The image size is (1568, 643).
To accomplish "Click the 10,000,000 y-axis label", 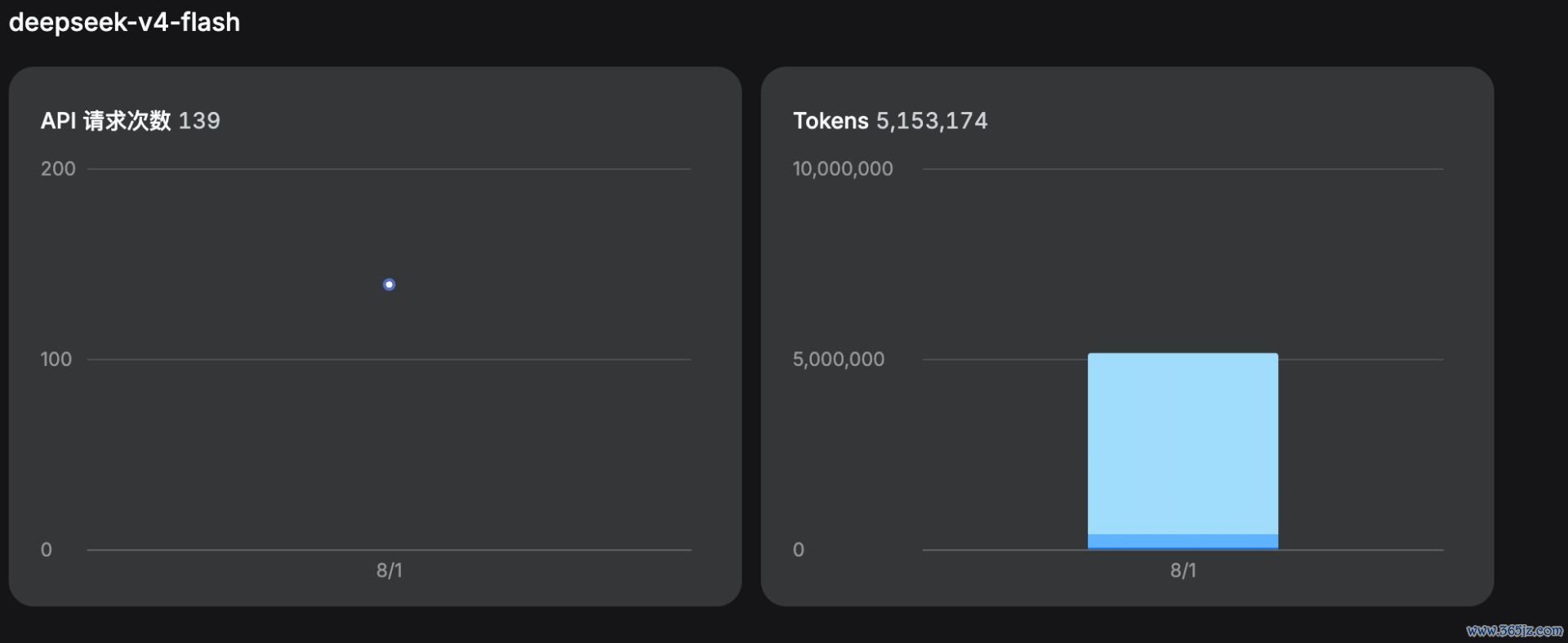I will point(843,169).
